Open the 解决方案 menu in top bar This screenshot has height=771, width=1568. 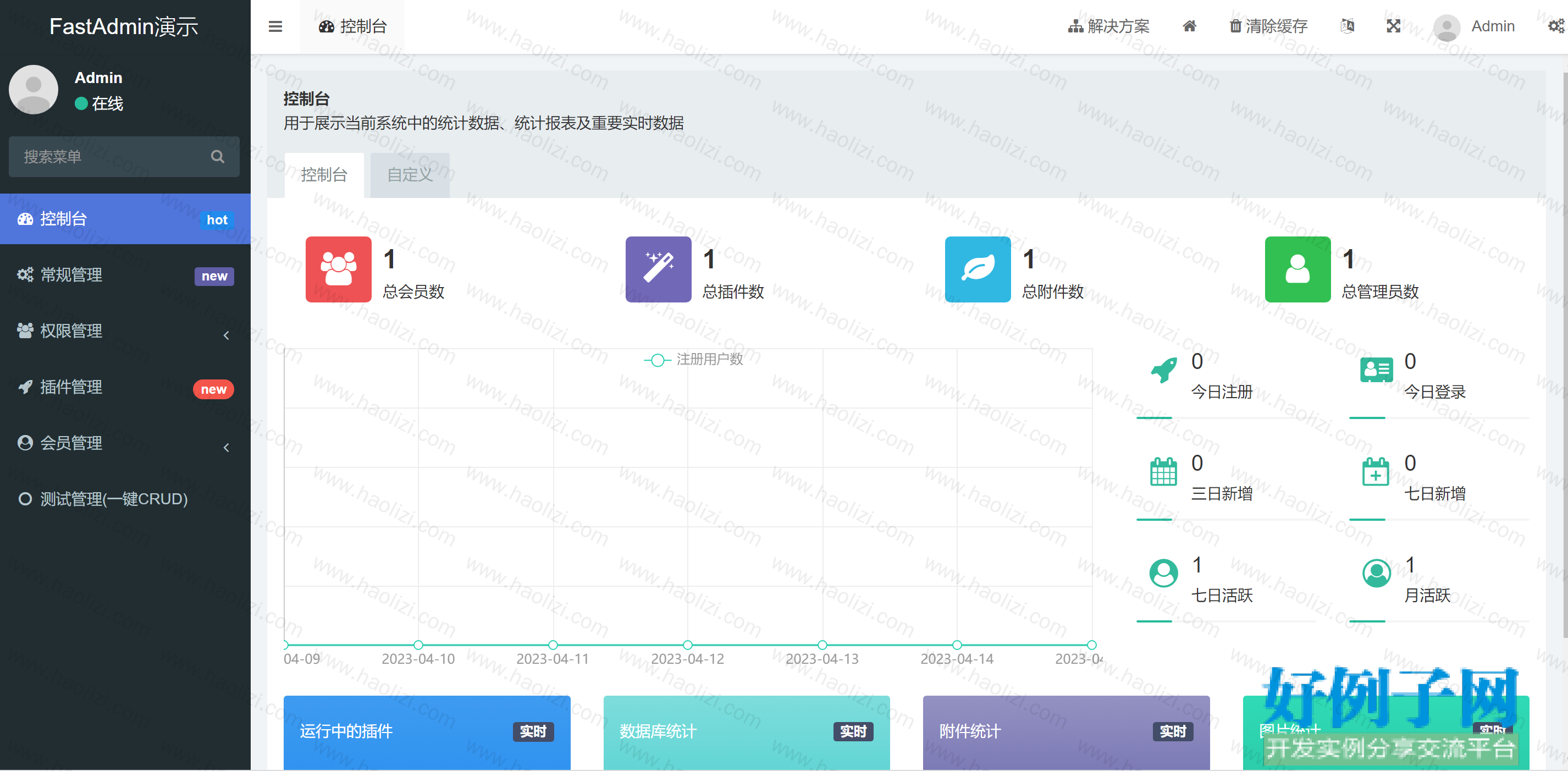(1109, 27)
